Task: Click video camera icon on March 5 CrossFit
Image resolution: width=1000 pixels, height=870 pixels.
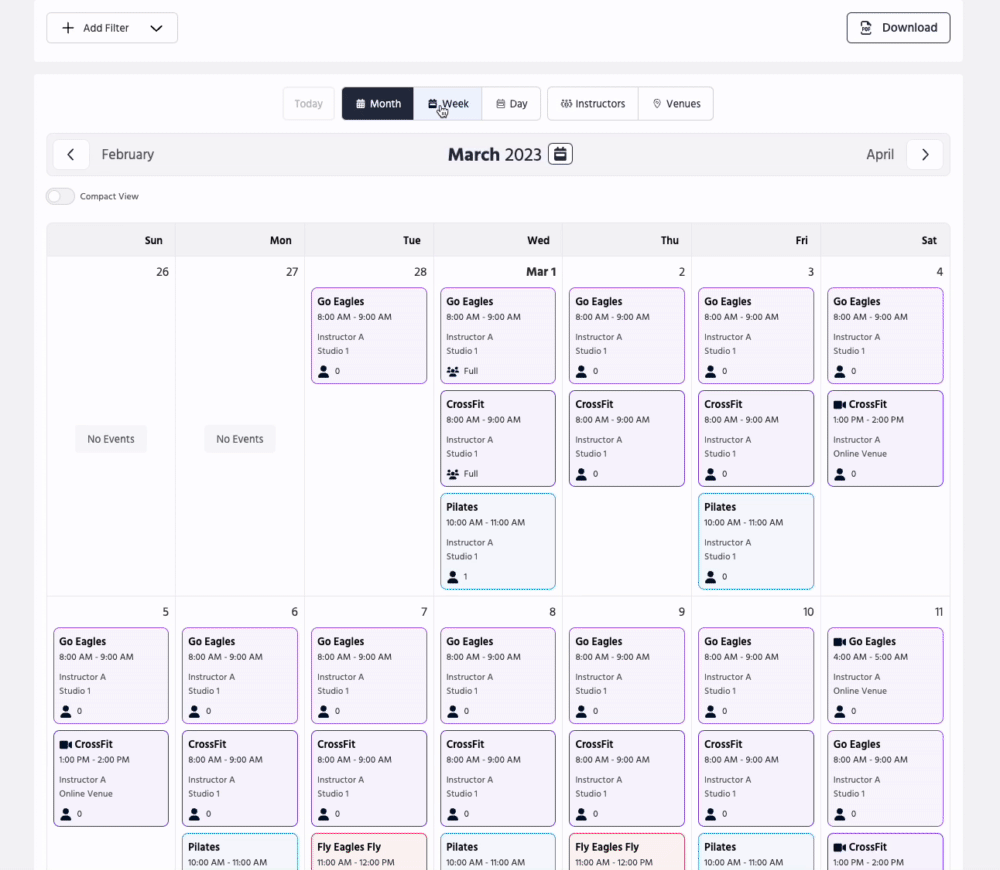Action: (65, 744)
